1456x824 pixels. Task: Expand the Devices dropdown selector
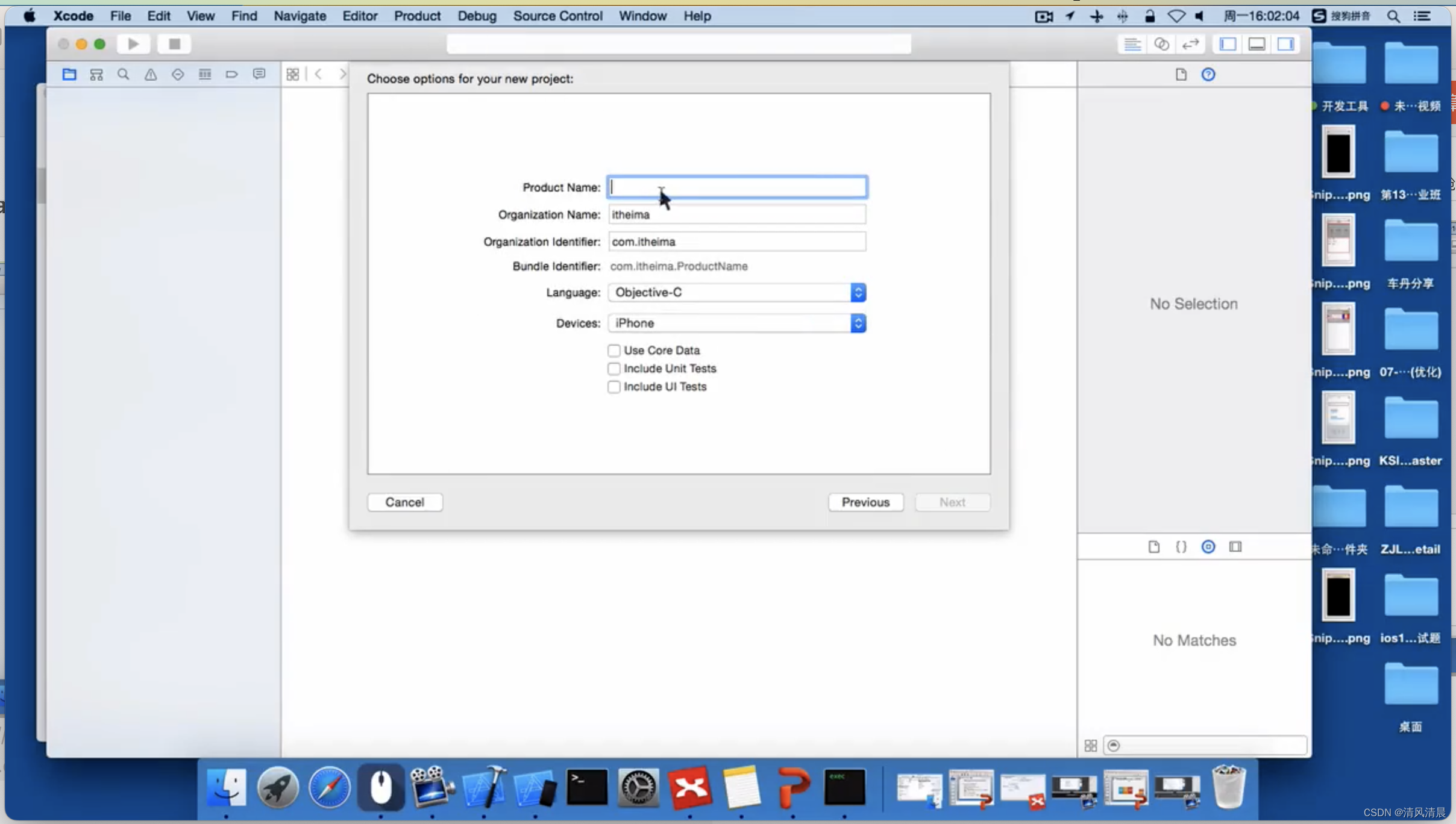tap(857, 323)
